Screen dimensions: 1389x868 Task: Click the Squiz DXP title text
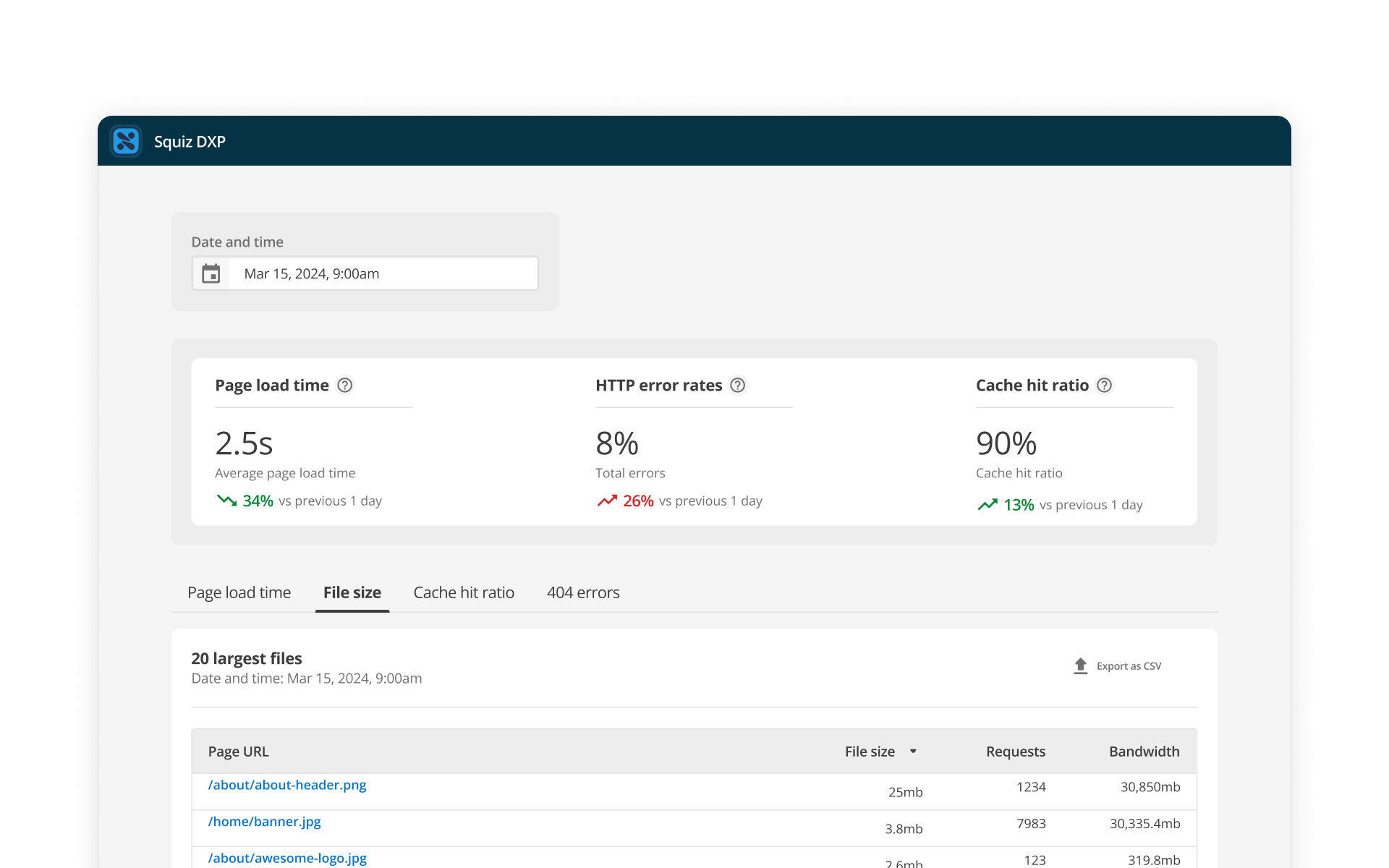pos(190,142)
